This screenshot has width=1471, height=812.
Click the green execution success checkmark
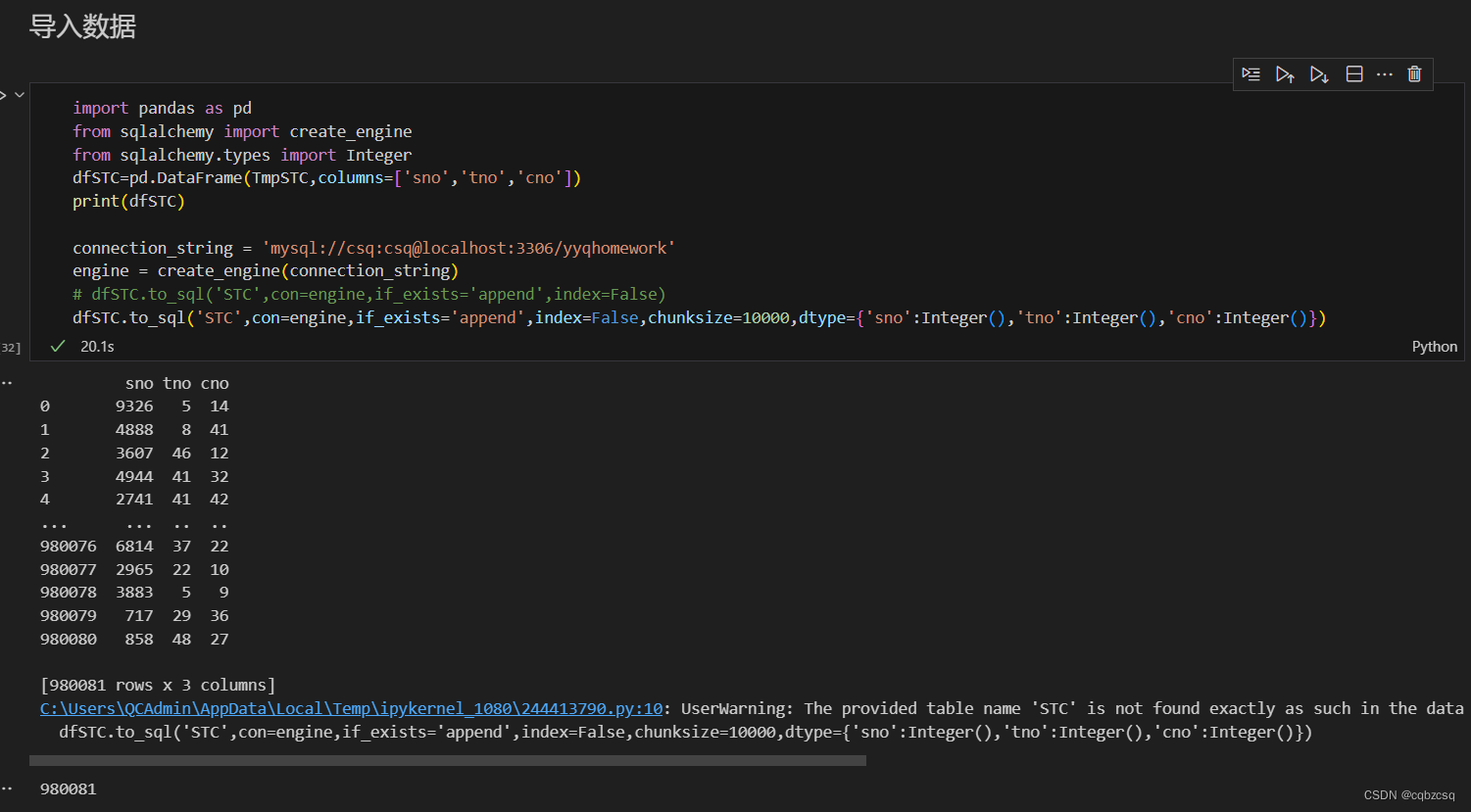coord(56,346)
